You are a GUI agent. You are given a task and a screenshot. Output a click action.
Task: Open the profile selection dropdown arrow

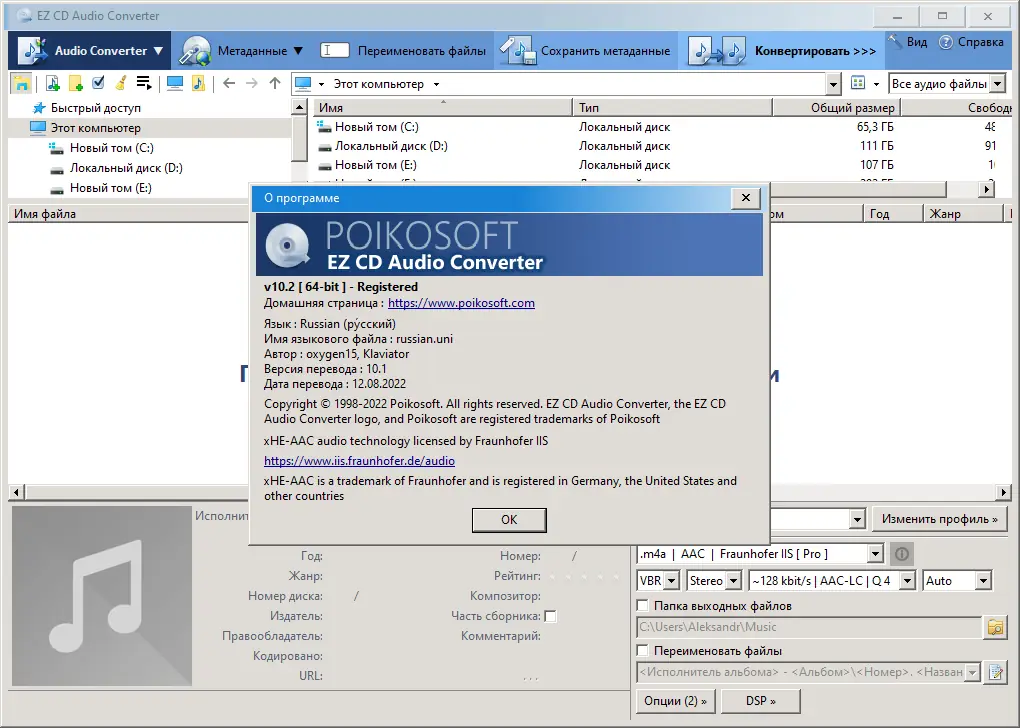click(857, 519)
